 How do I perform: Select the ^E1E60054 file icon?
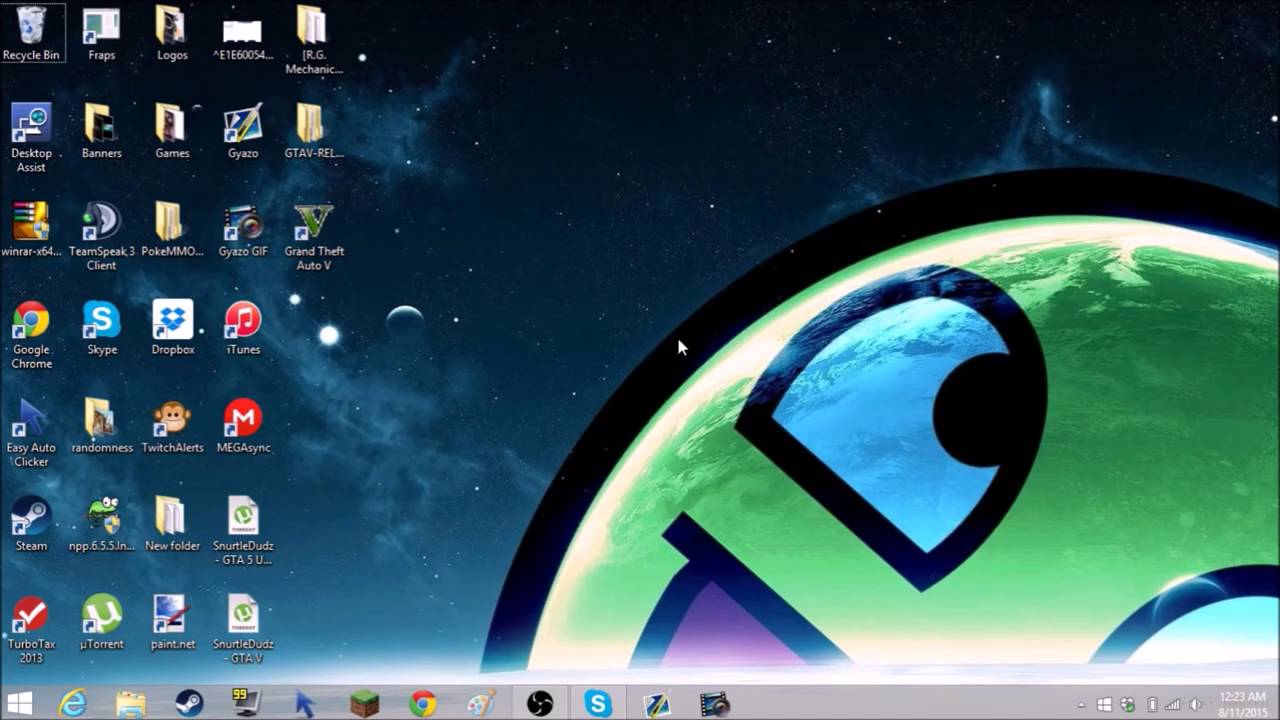point(242,38)
